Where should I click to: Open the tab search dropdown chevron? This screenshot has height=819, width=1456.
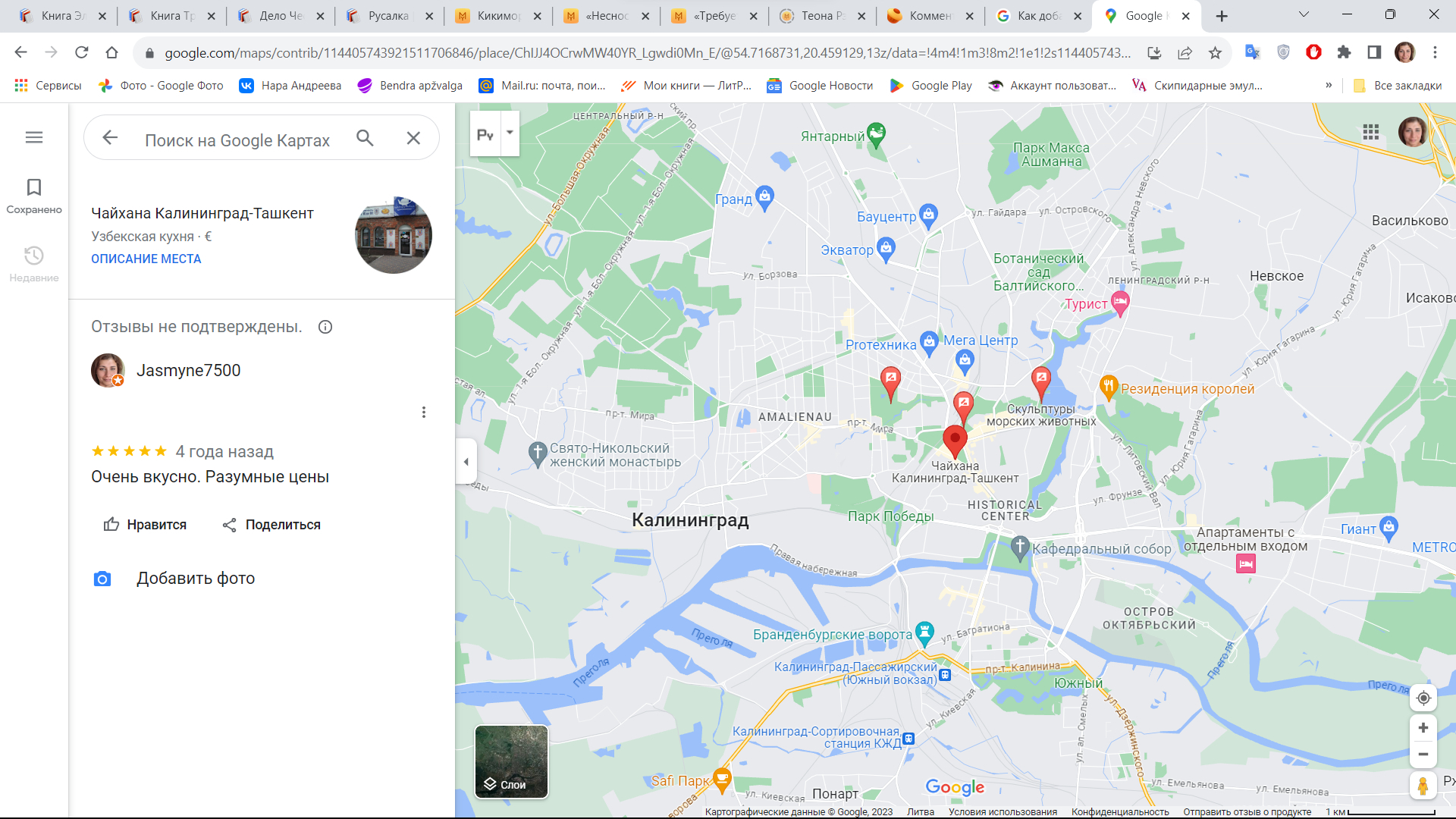(x=1304, y=15)
